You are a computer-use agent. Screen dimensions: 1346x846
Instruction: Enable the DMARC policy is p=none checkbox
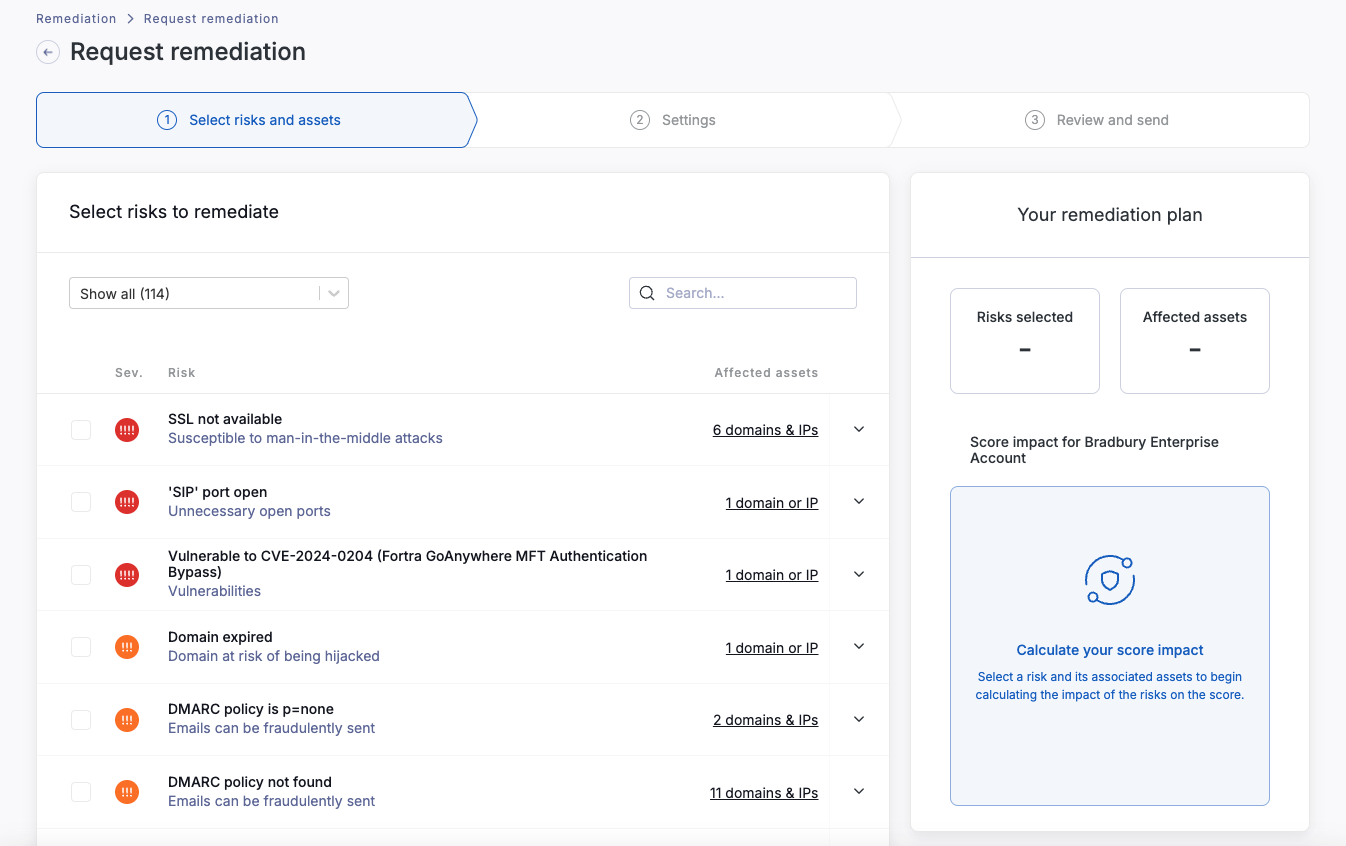pyautogui.click(x=81, y=719)
